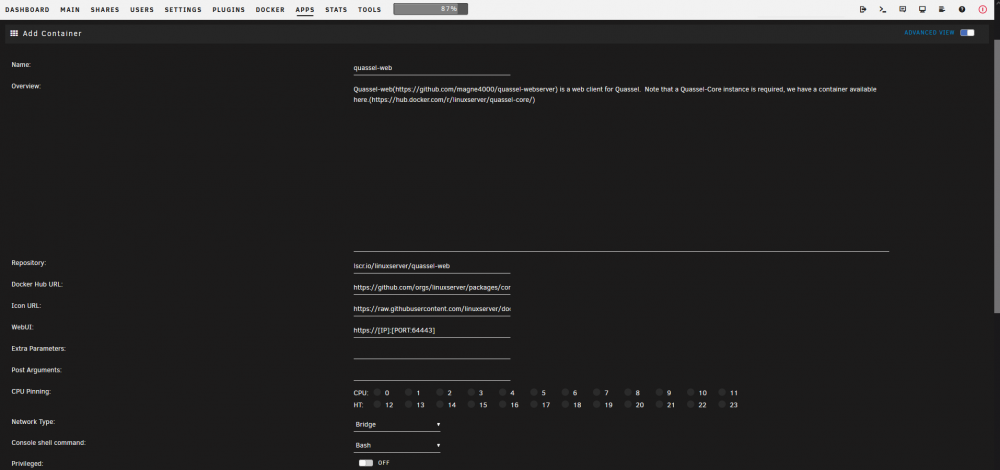Open the Users menu tab
This screenshot has height=470, width=1000.
(142, 10)
